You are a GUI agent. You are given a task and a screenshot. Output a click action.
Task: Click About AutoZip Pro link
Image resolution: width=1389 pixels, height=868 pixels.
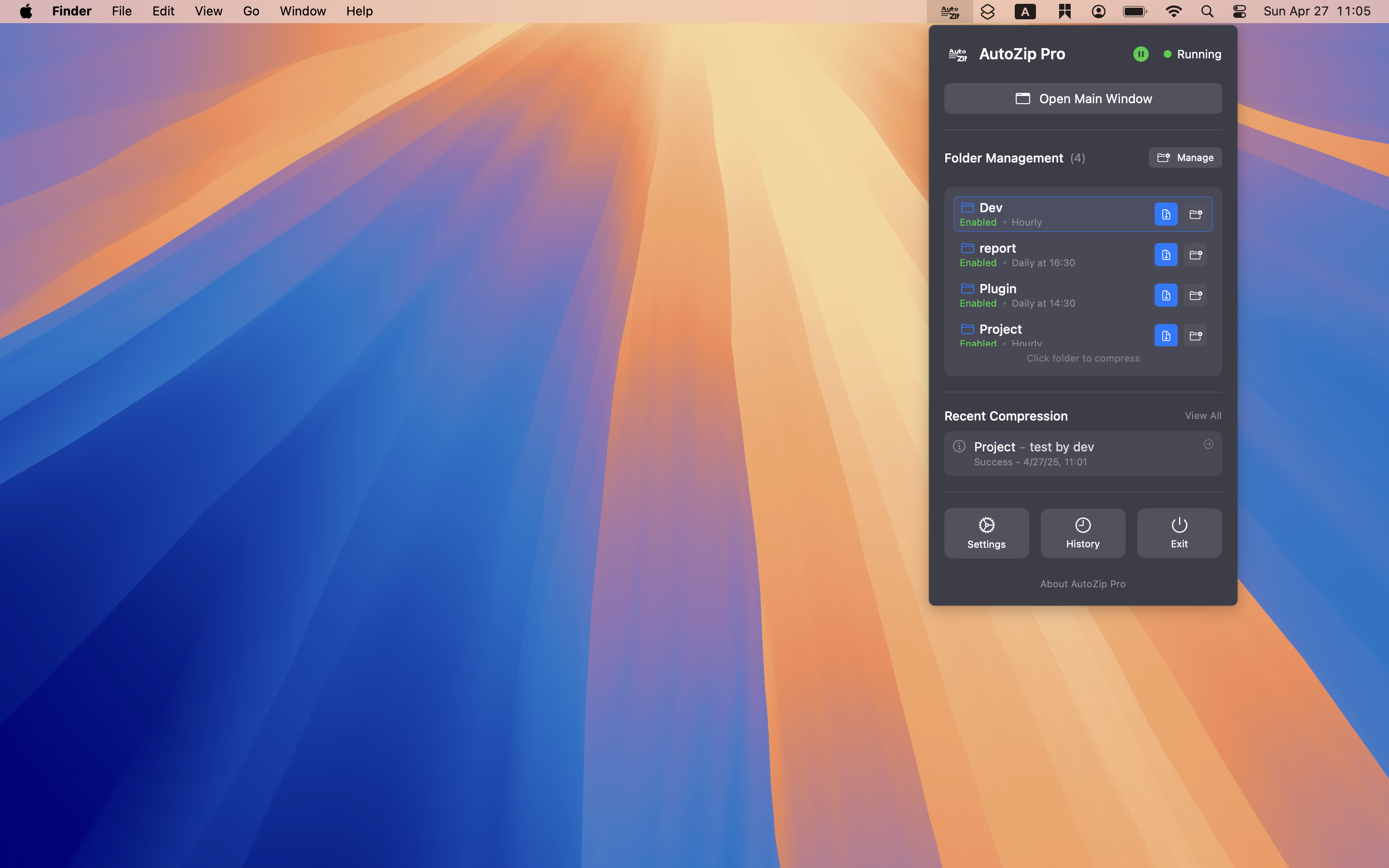coord(1082,584)
